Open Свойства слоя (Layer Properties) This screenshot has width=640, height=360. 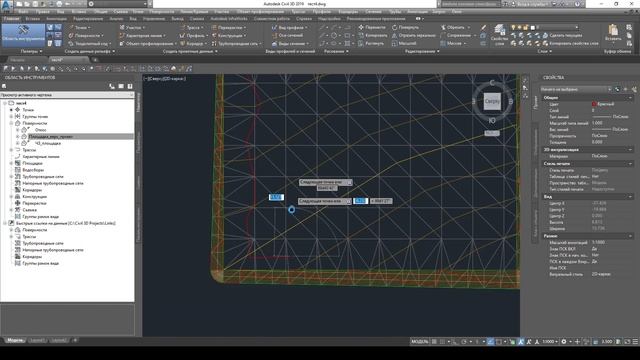(x=499, y=35)
